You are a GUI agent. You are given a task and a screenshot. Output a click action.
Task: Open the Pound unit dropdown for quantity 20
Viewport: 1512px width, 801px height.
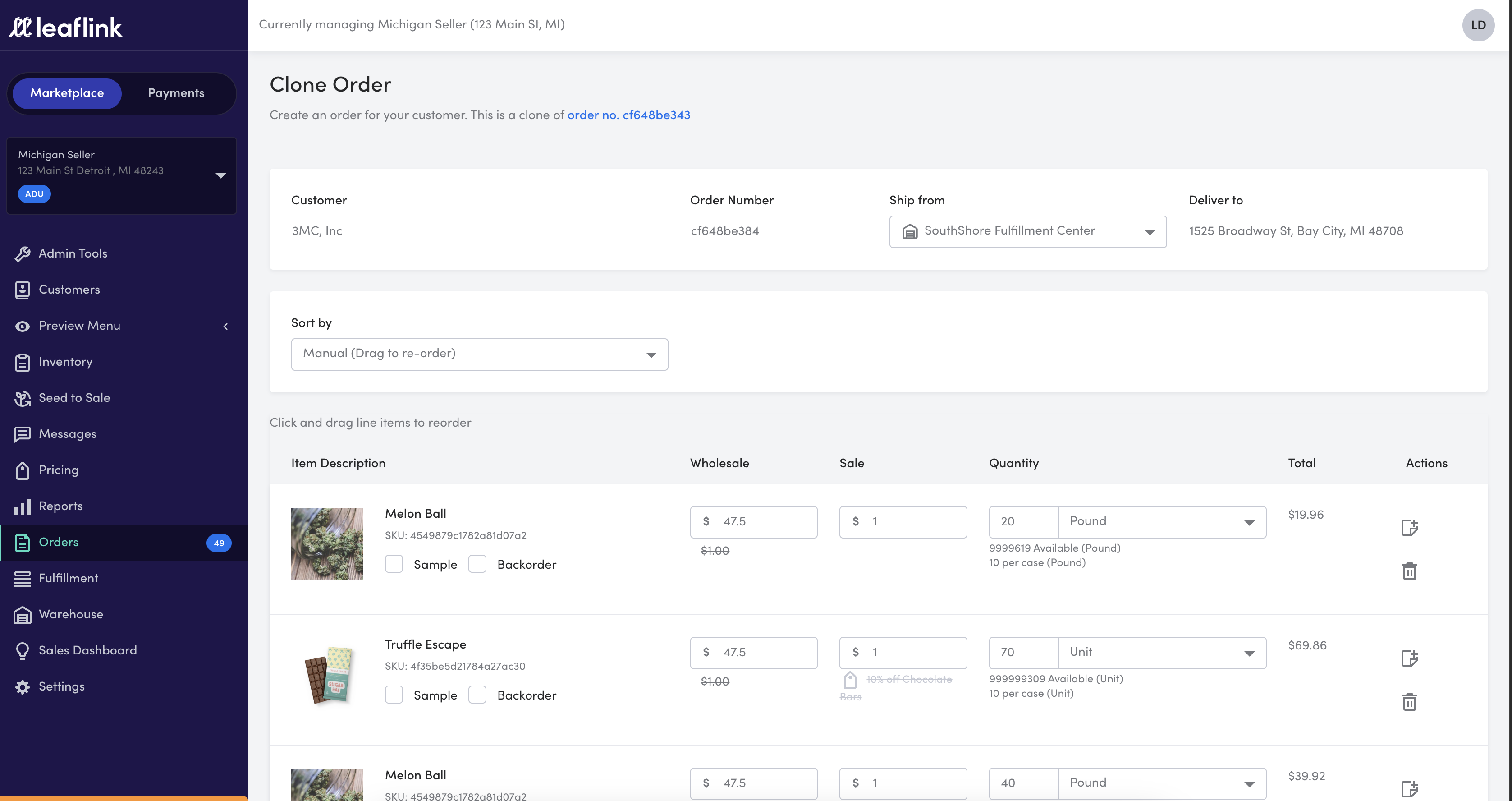tap(1162, 522)
